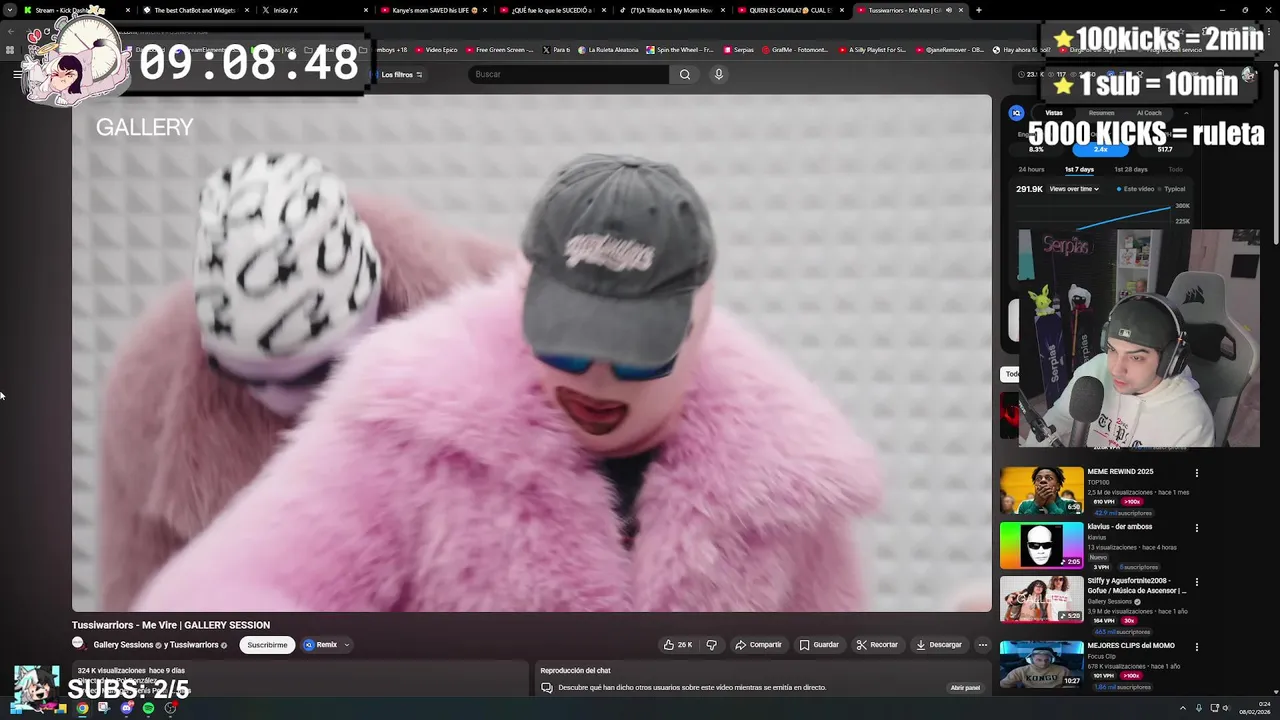
Task: Open the Video Epico bookmark
Action: [436, 49]
